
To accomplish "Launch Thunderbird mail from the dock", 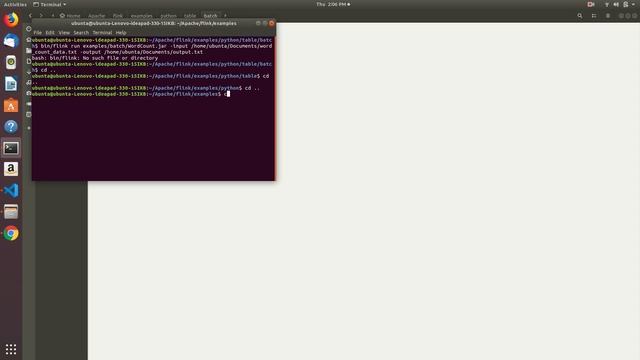I will [x=11, y=41].
